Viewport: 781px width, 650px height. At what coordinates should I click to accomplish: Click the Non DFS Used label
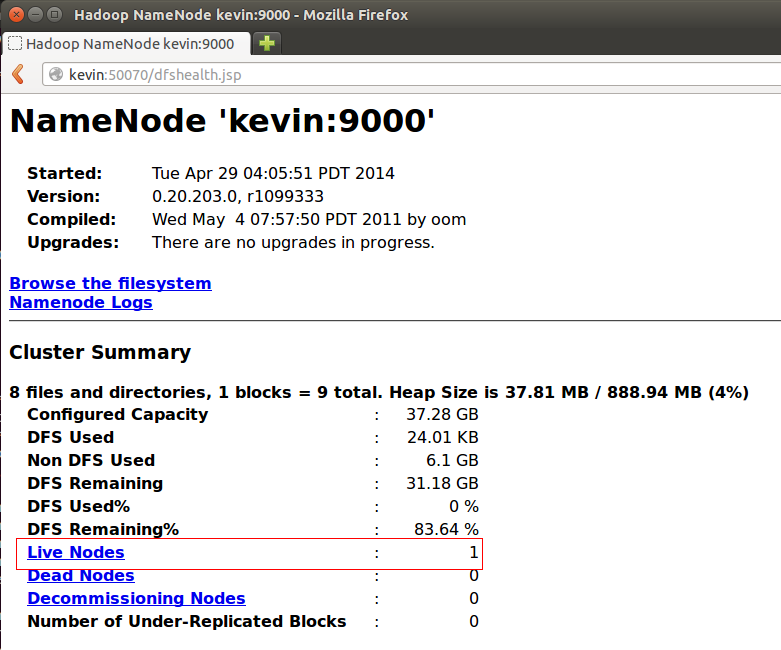91,460
